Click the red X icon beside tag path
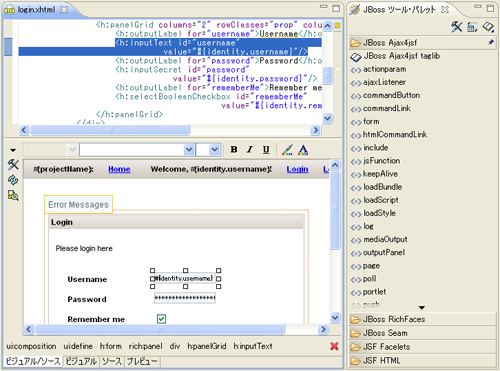Image resolution: width=500 pixels, height=371 pixels. [x=334, y=346]
